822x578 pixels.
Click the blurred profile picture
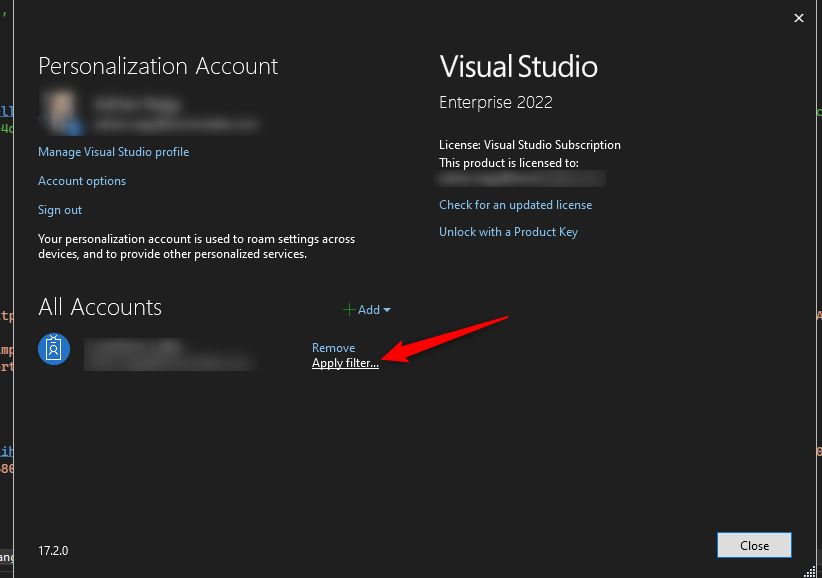tap(62, 112)
